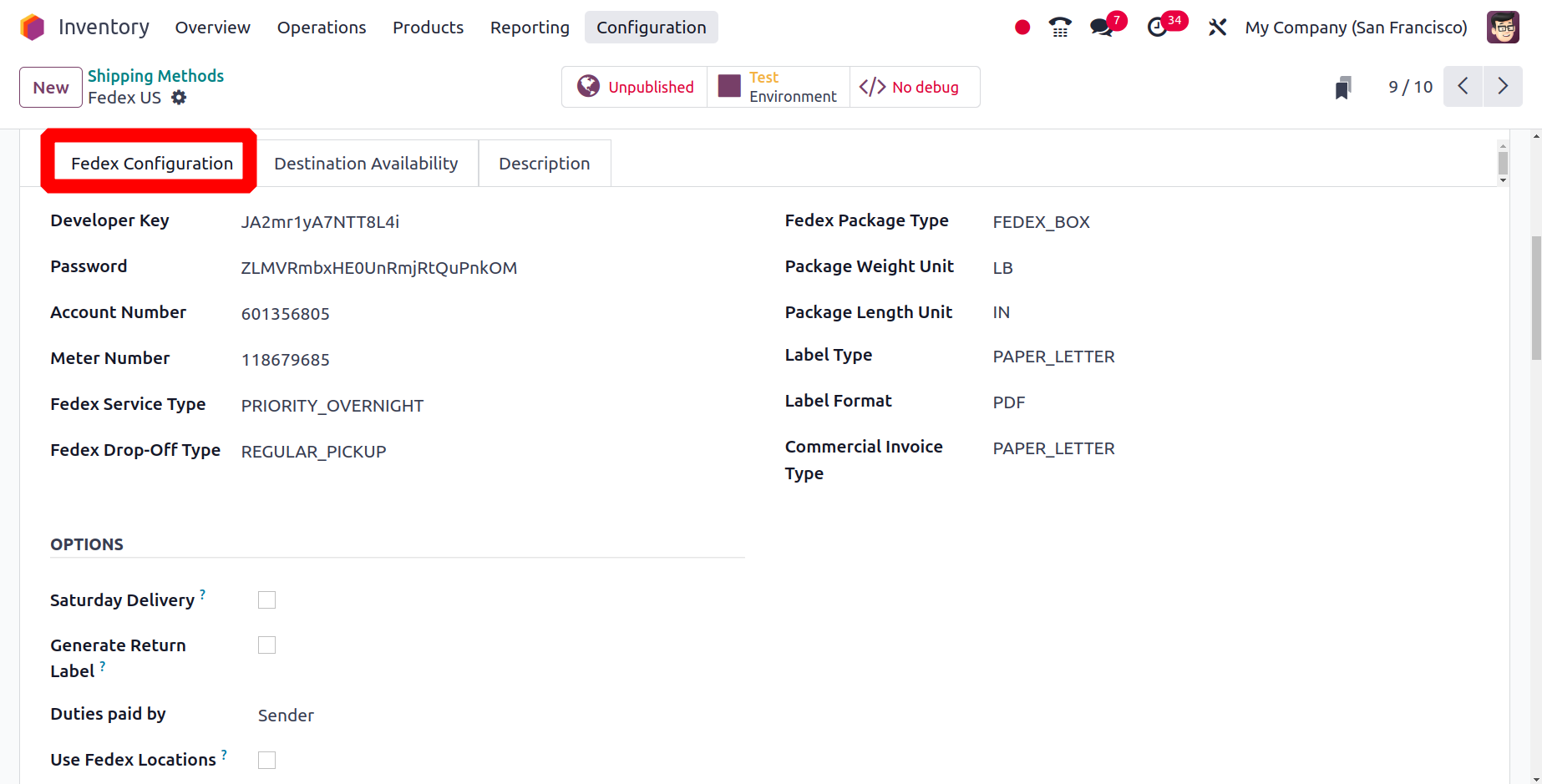Open the developer tools wrench icon
This screenshot has height=784, width=1542.
(1217, 28)
